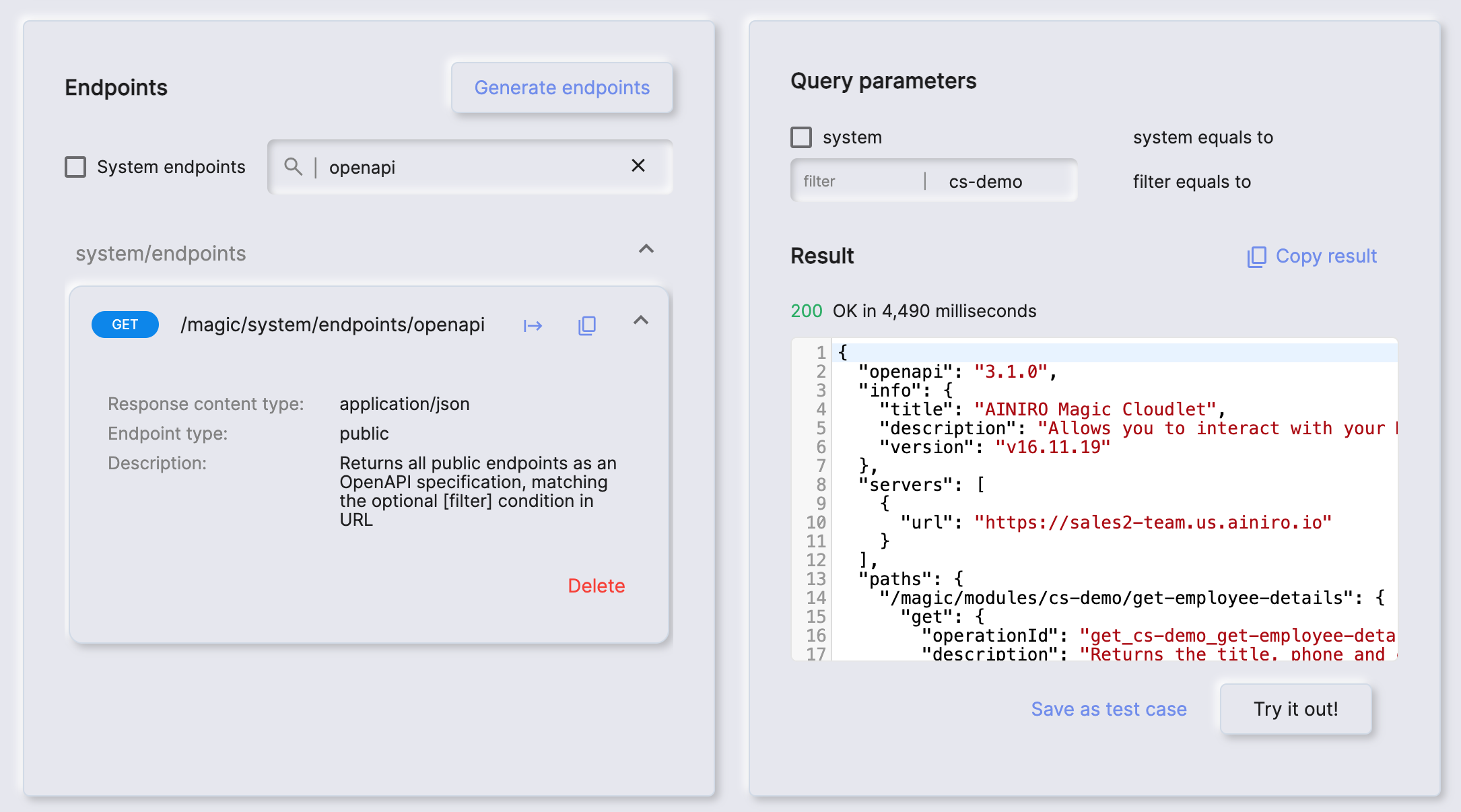Expand the system/endpoints group chevron
This screenshot has width=1461, height=812.
[646, 250]
